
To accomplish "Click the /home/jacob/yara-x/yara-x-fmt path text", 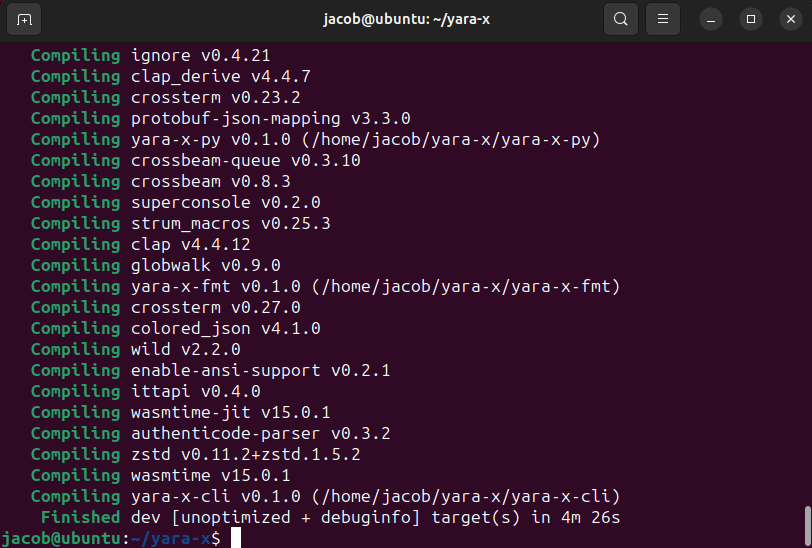I will (465, 286).
